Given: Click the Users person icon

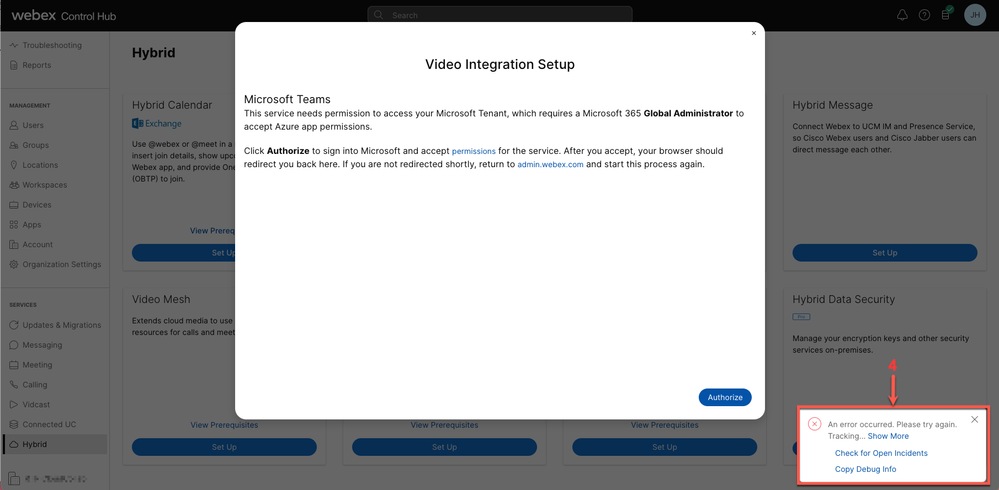Looking at the screenshot, I should (13, 126).
